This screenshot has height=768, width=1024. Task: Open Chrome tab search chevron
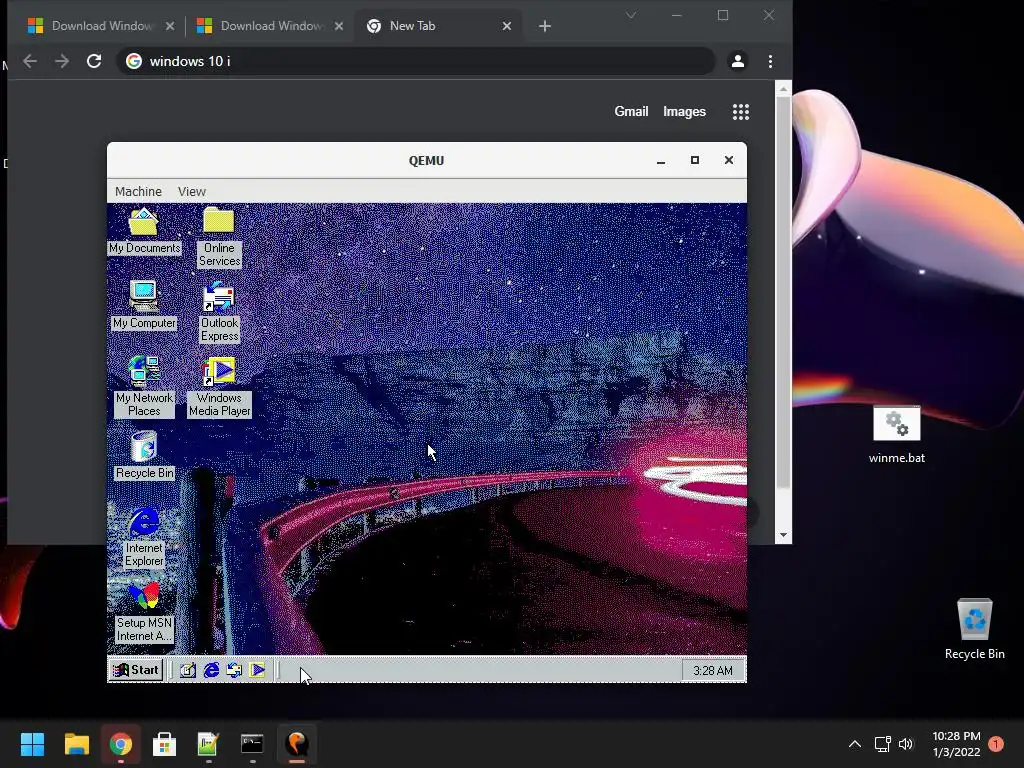coord(631,15)
